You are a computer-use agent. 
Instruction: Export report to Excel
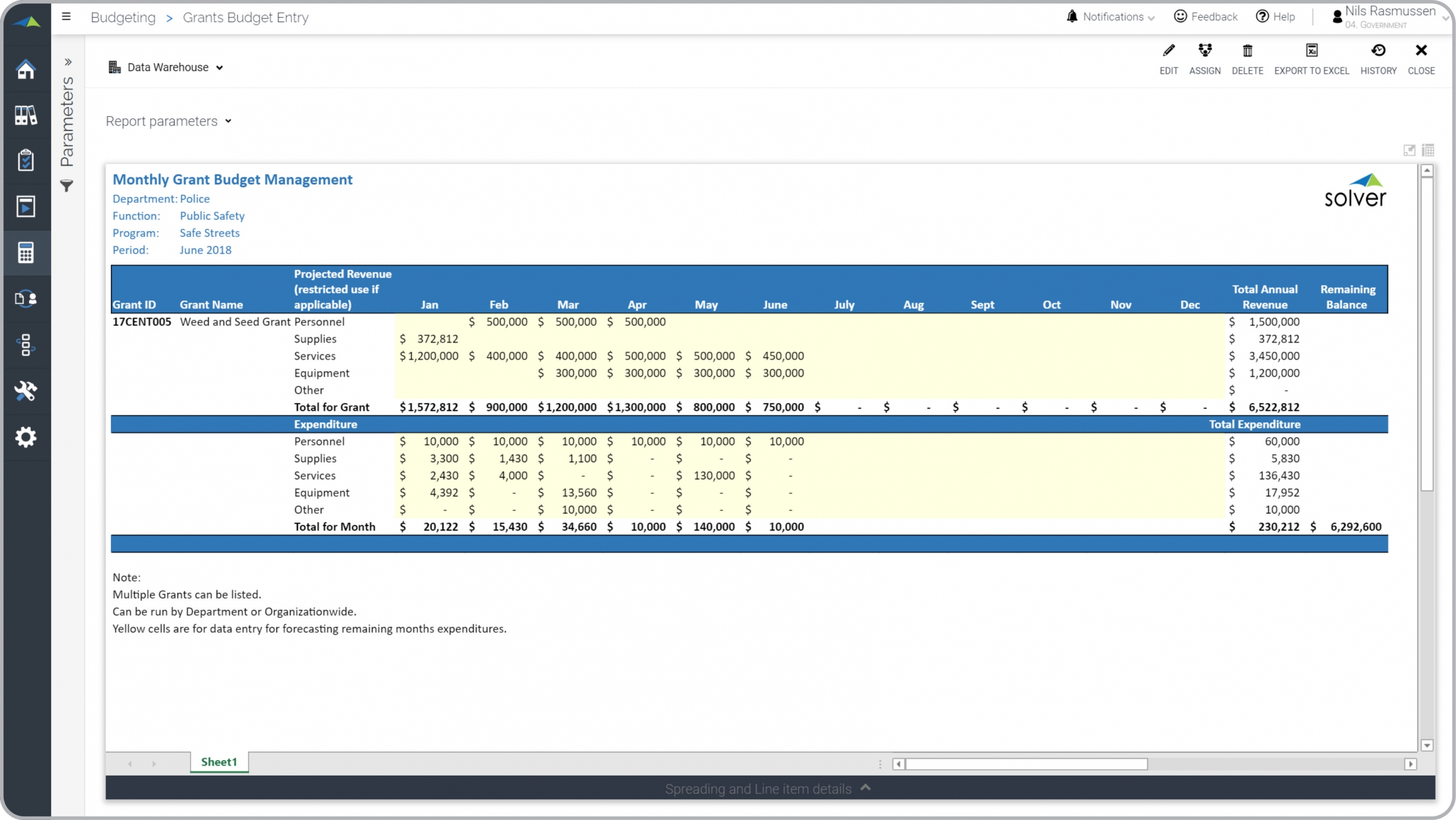pos(1311,51)
